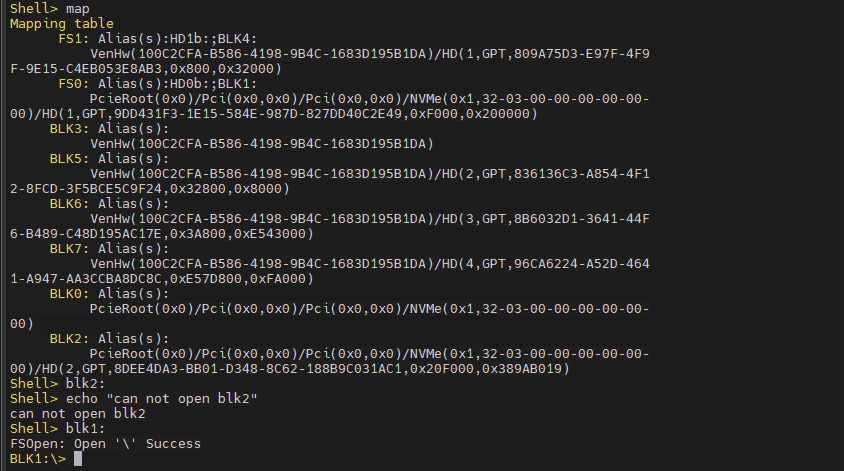Click the 'blk2:' command after the Shell prompt
This screenshot has height=471, width=844.
click(x=86, y=384)
